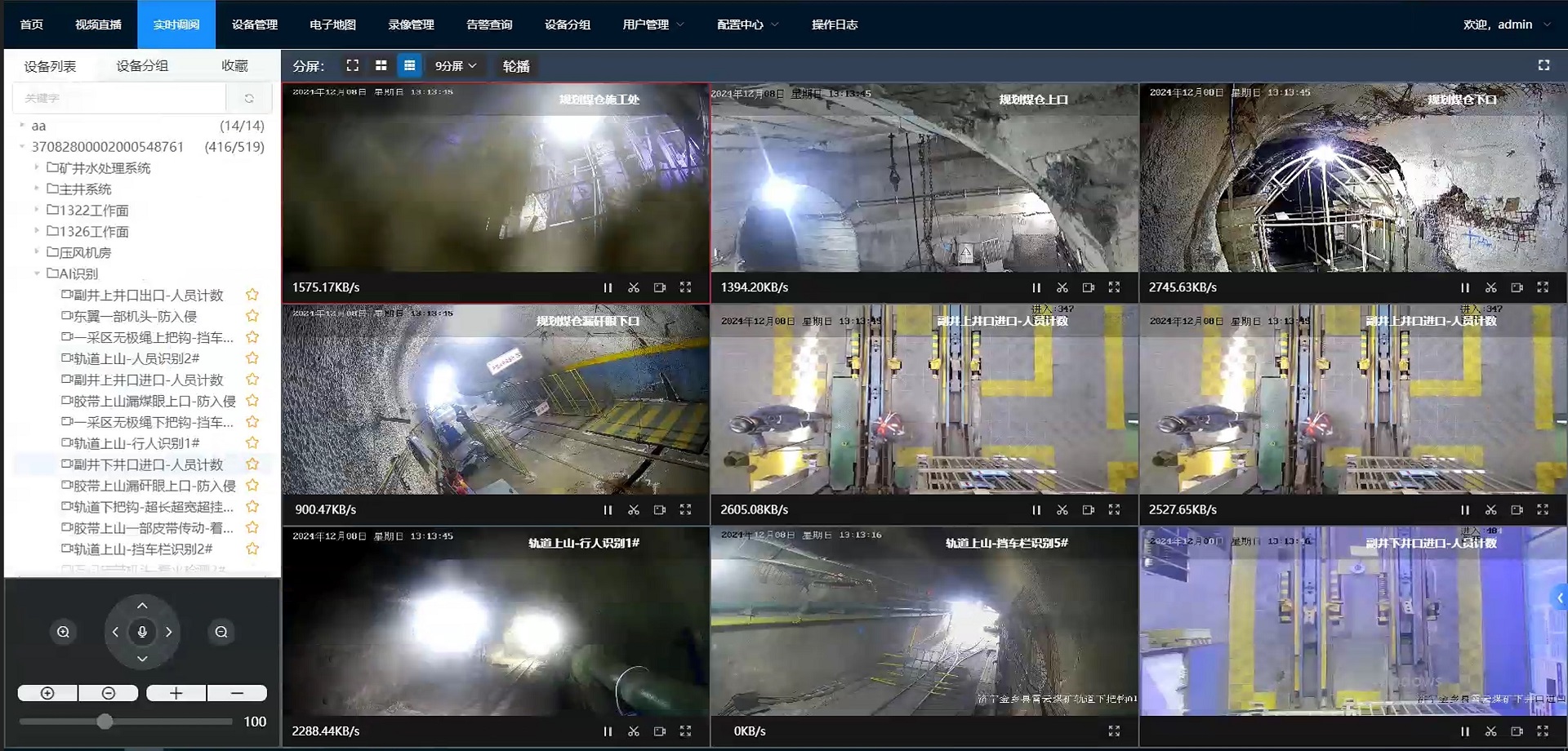
Task: Open the 录像管理 menu
Action: coord(411,24)
